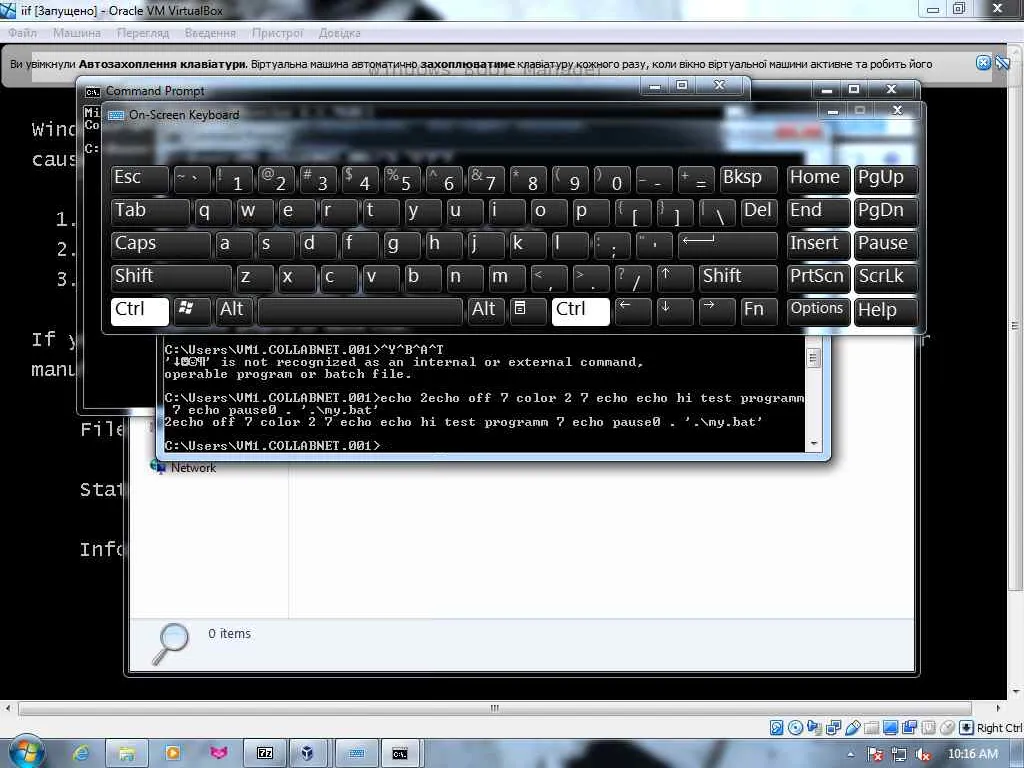
Task: Toggle the right Ctrl key
Action: pos(581,311)
